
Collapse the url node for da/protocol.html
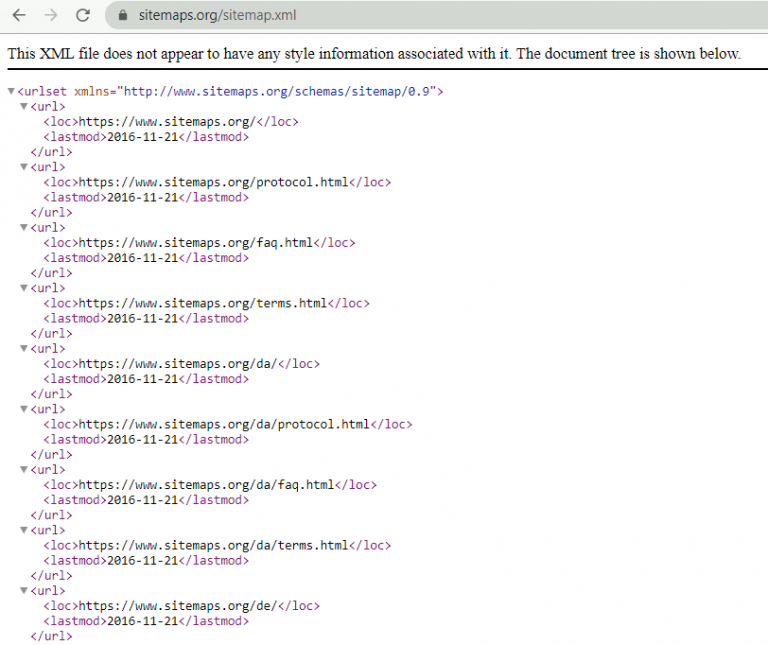pyautogui.click(x=24, y=408)
